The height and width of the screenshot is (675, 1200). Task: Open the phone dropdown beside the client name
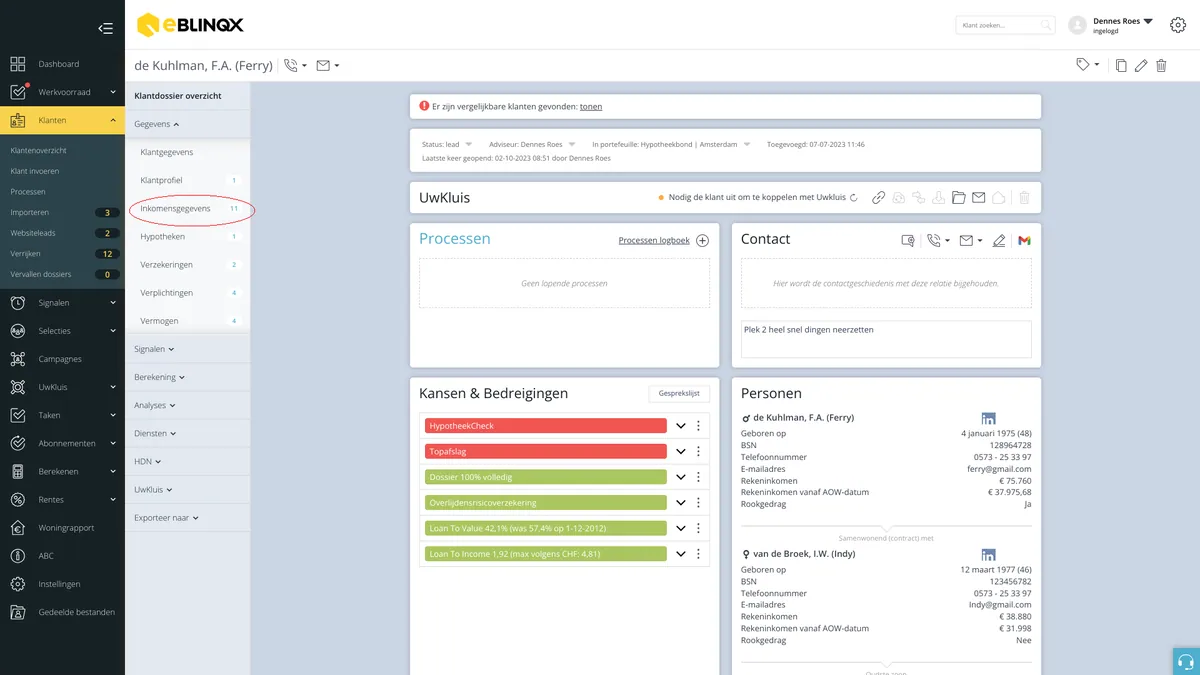point(295,66)
